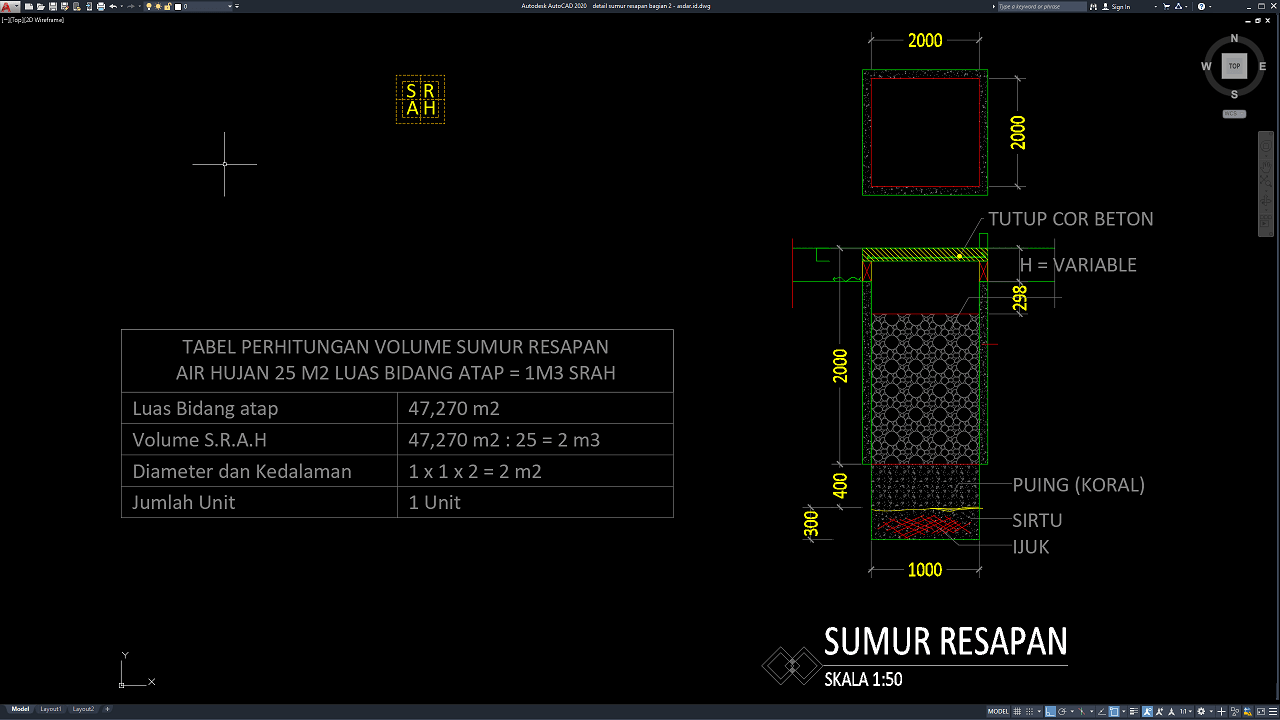Open the WCS coordinate system dropdown
Viewport: 1280px width, 720px height.
(x=1234, y=114)
